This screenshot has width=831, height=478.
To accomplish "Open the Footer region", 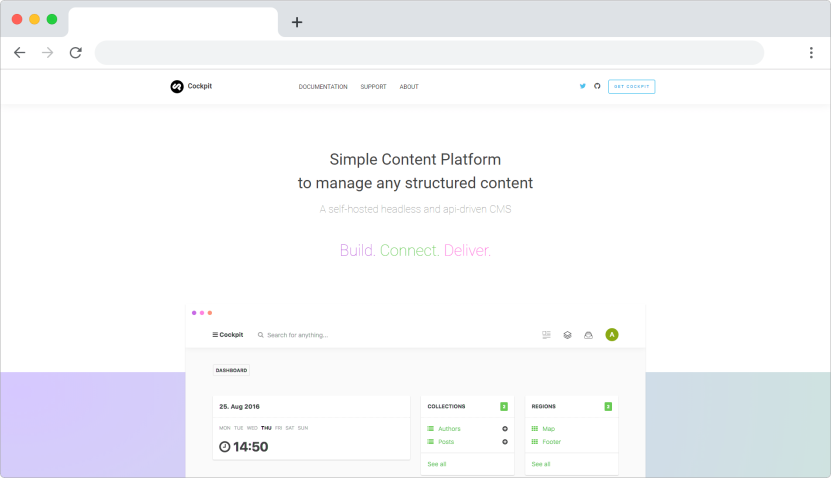I will [x=551, y=442].
